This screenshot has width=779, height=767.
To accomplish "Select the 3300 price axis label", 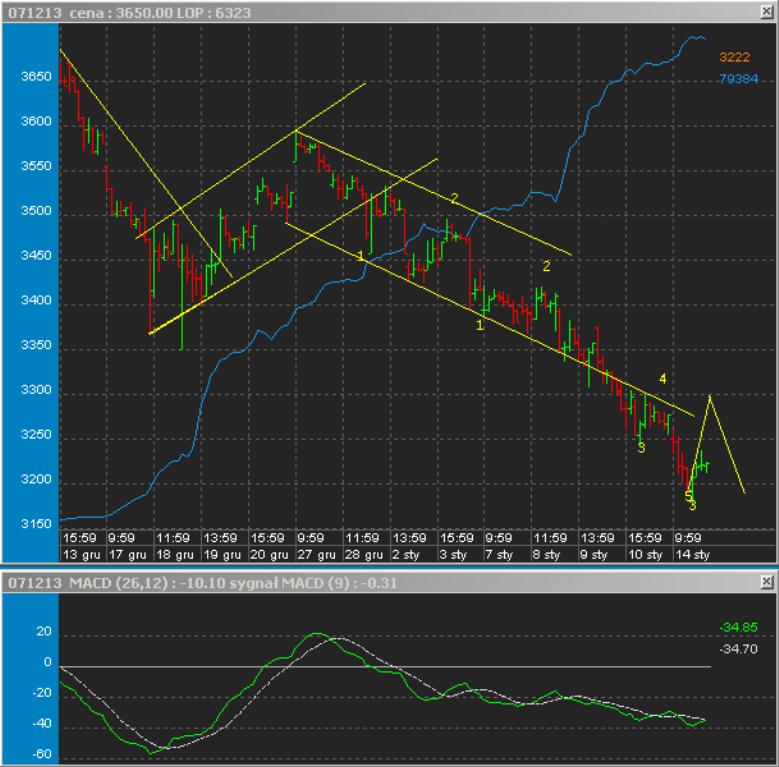I will (36, 389).
